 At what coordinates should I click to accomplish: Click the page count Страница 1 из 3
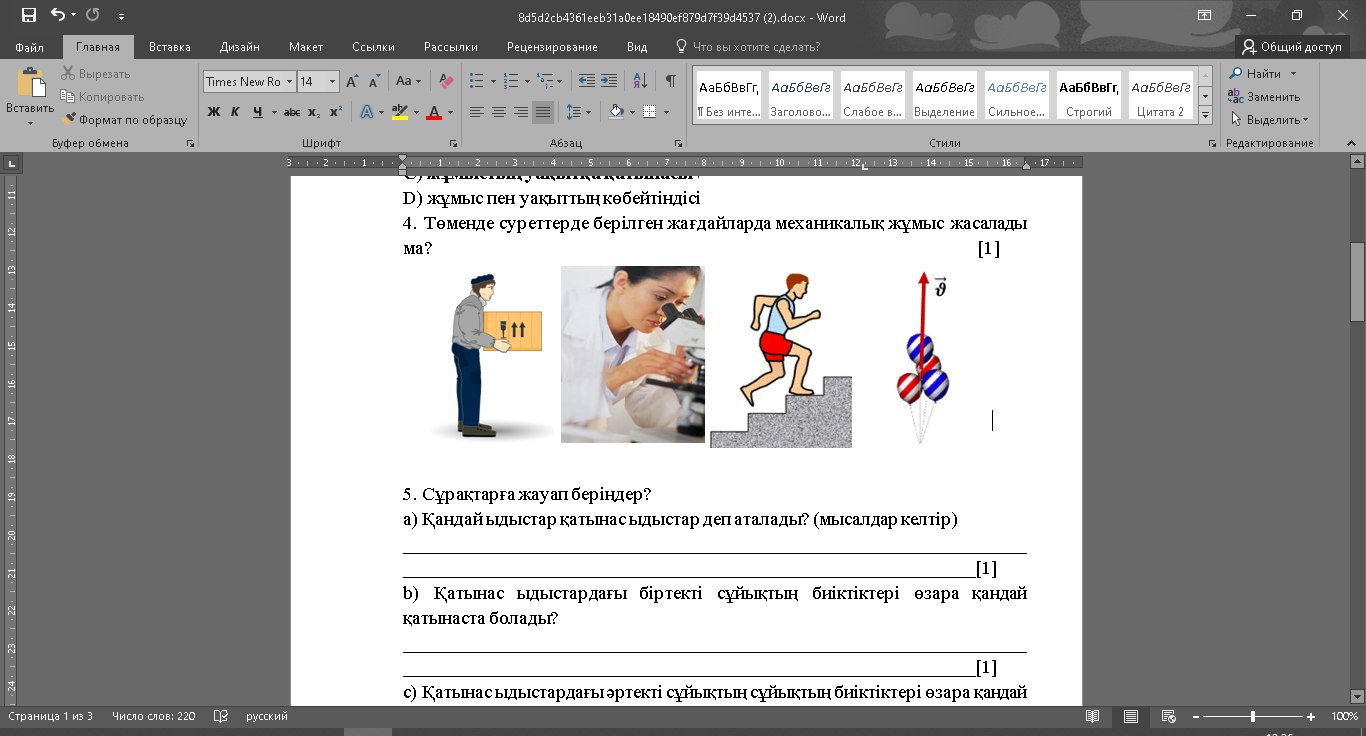50,716
